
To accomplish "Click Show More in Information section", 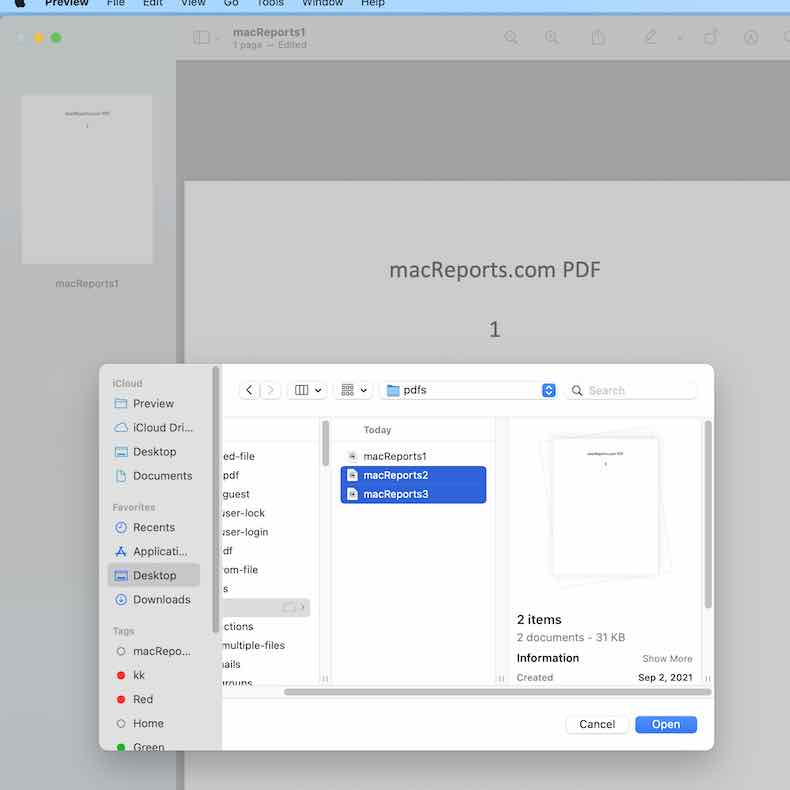I will 667,659.
